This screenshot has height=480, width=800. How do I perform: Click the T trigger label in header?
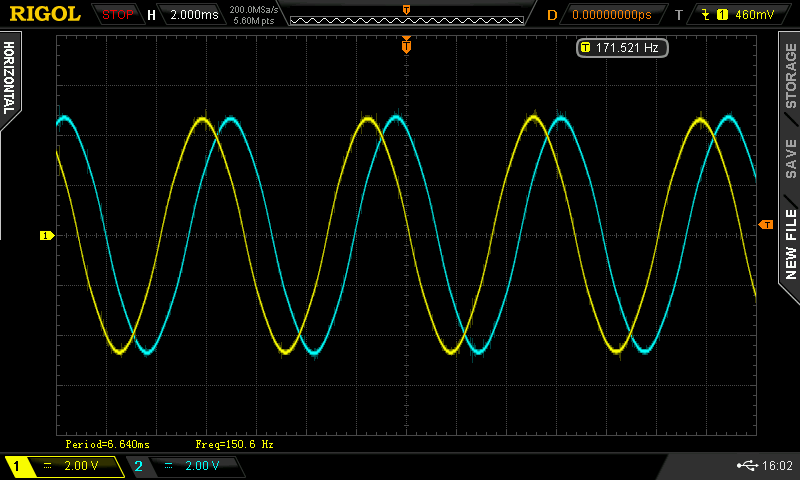tap(679, 15)
